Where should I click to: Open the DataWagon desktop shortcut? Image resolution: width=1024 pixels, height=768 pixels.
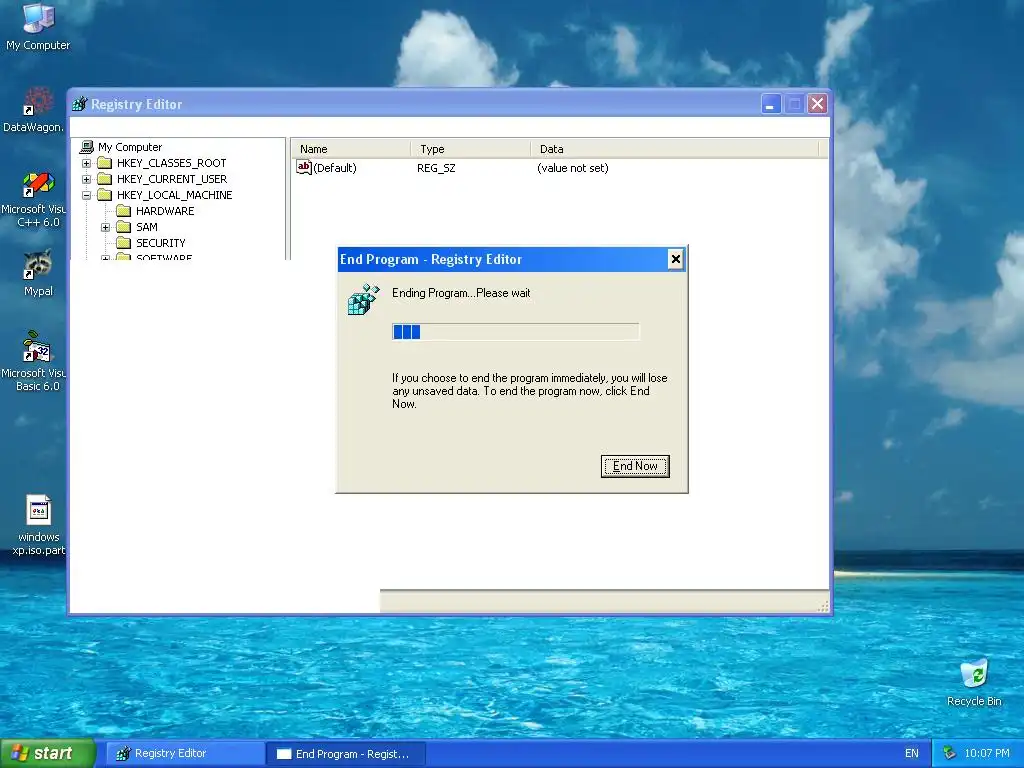(34, 109)
